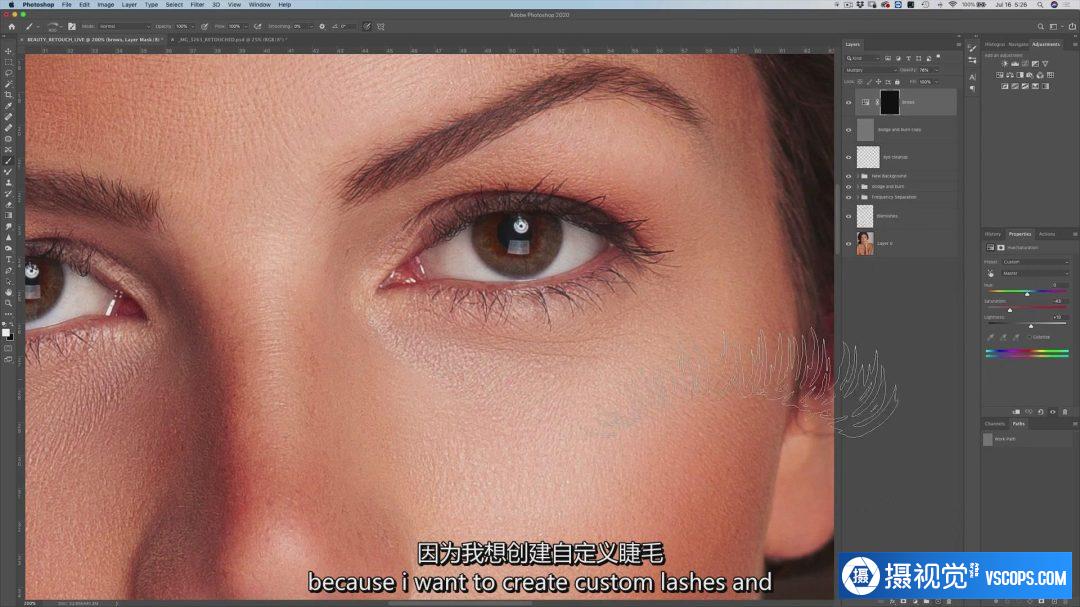The height and width of the screenshot is (607, 1080).
Task: Click the layer mask icon in Properties
Action: point(1001,247)
